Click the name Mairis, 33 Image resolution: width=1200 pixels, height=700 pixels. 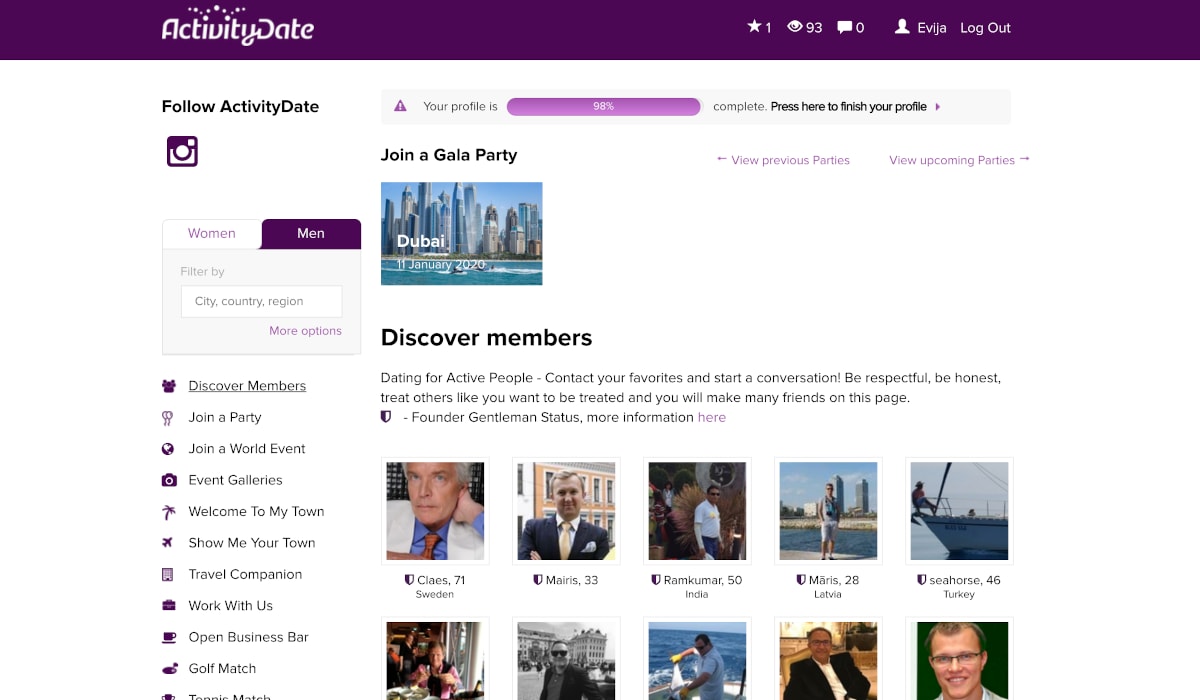[x=572, y=580]
